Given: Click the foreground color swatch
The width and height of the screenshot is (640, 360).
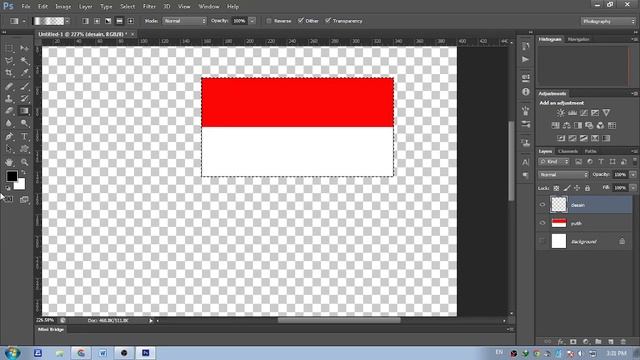Looking at the screenshot, I should pyautogui.click(x=11, y=176).
